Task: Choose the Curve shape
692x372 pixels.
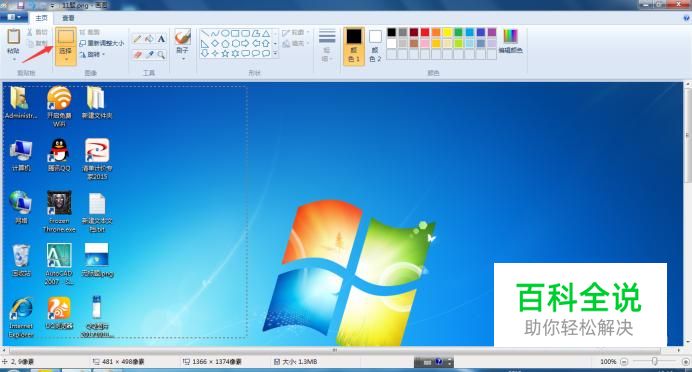Action: point(215,34)
